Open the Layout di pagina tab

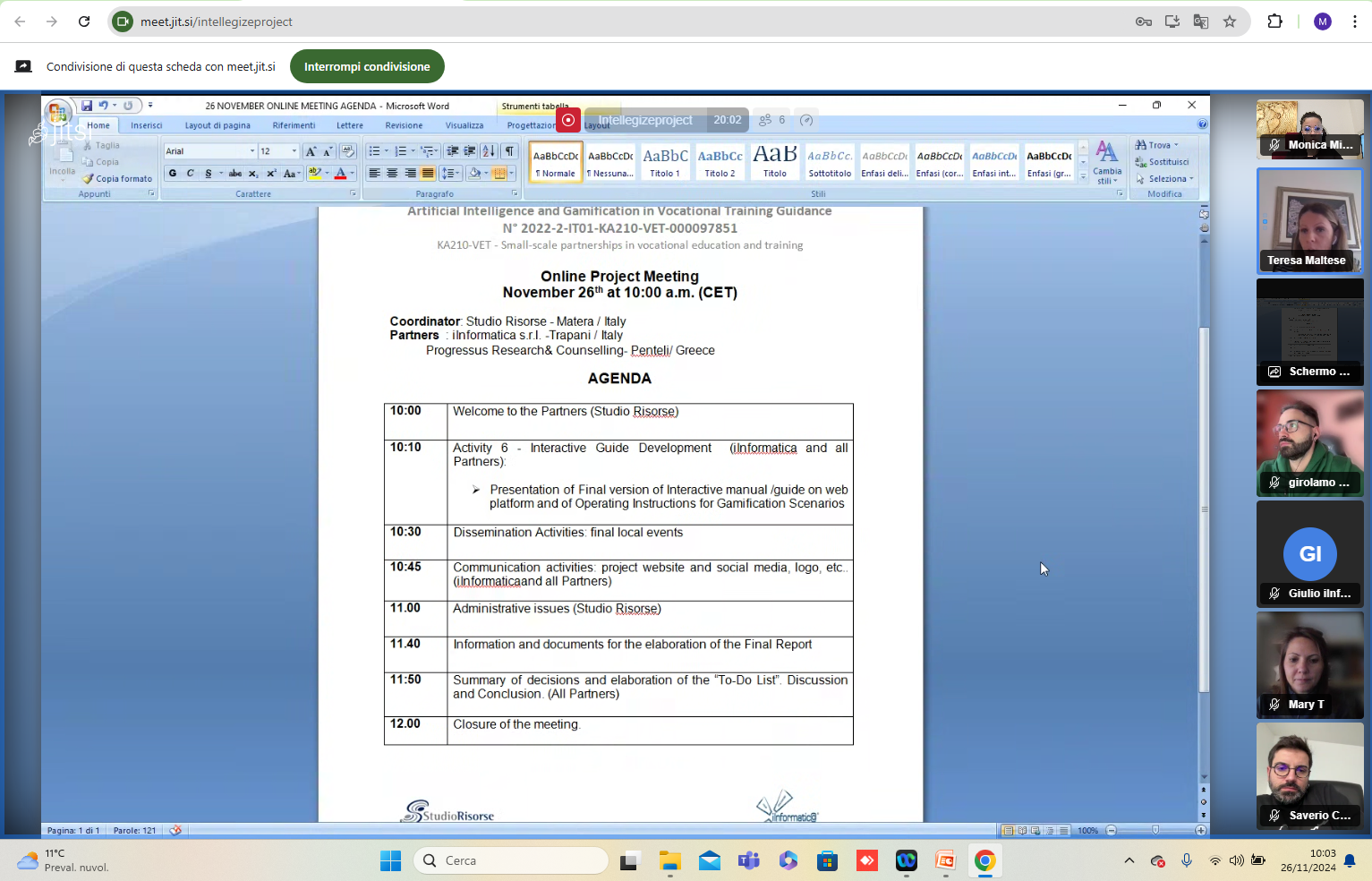[x=217, y=125]
